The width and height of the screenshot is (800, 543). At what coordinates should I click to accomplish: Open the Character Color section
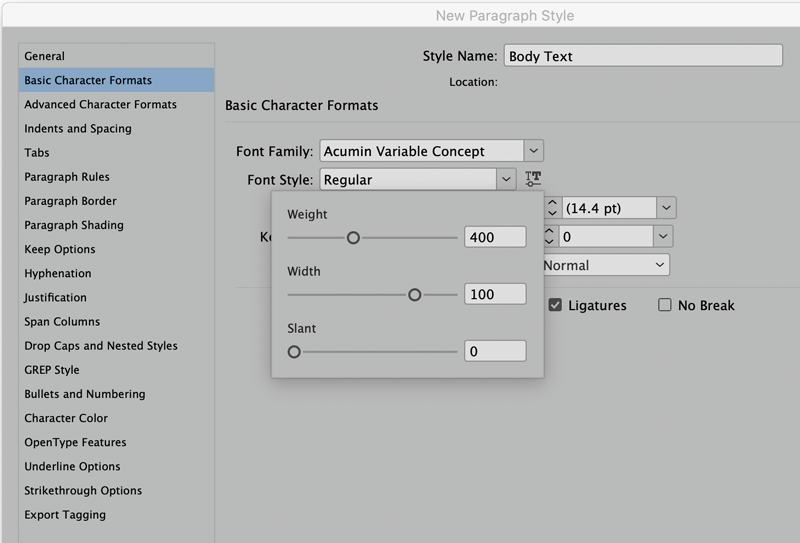[x=66, y=418]
